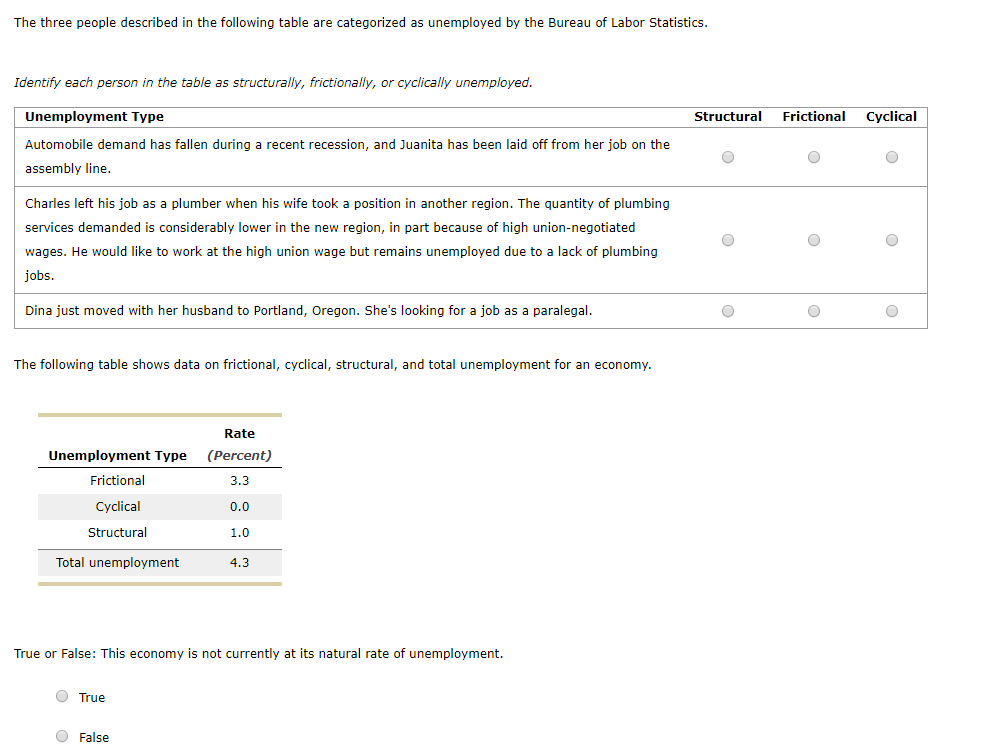Click the Frictional rate value 3.3
Viewport: 1000px width, 749px height.
coord(240,480)
